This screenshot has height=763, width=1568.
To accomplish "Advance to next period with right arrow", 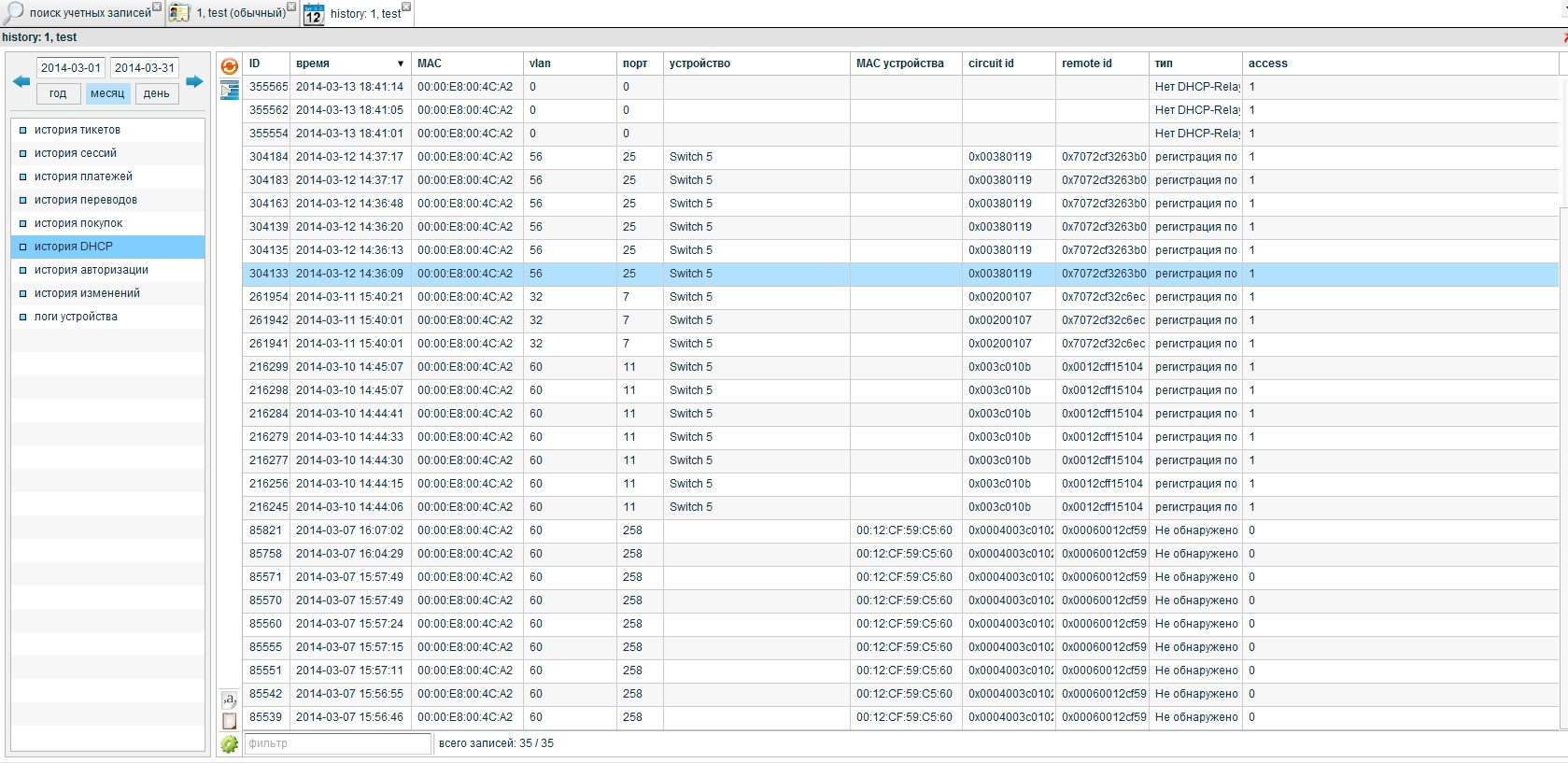I will pyautogui.click(x=194, y=82).
